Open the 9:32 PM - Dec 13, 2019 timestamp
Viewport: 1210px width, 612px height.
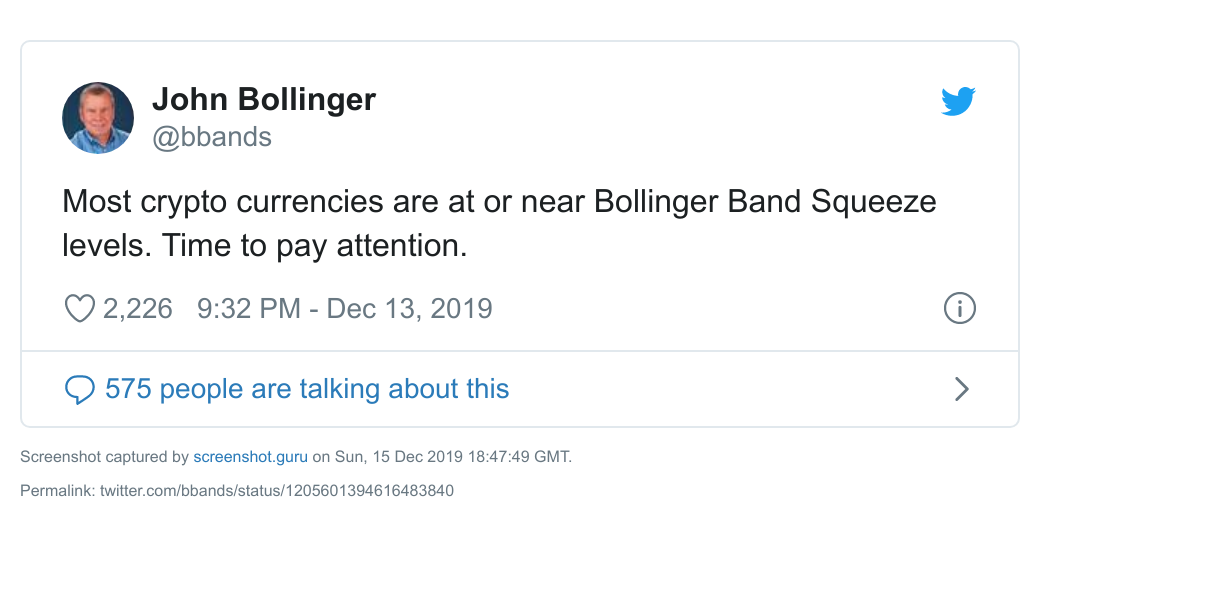point(345,308)
